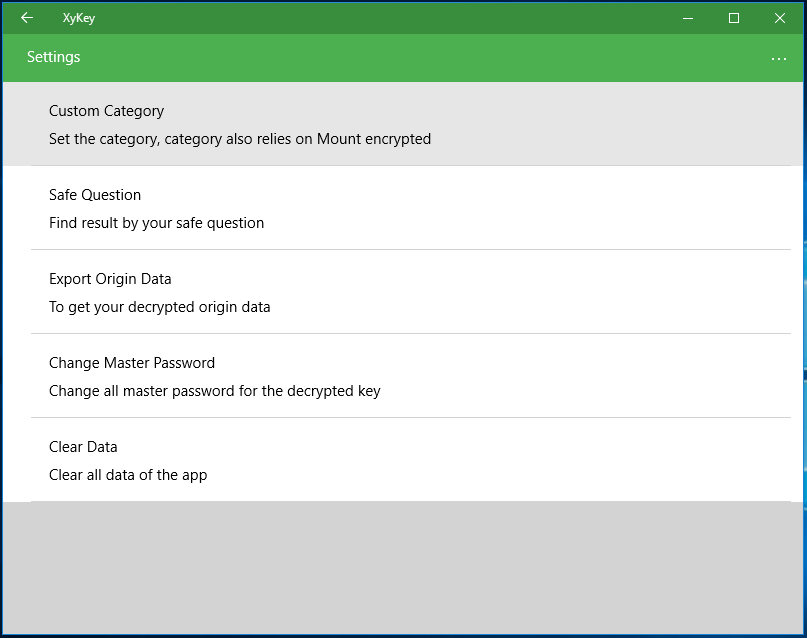Maximize the XyKey window
Viewport: 807px width, 638px height.
pyautogui.click(x=734, y=18)
